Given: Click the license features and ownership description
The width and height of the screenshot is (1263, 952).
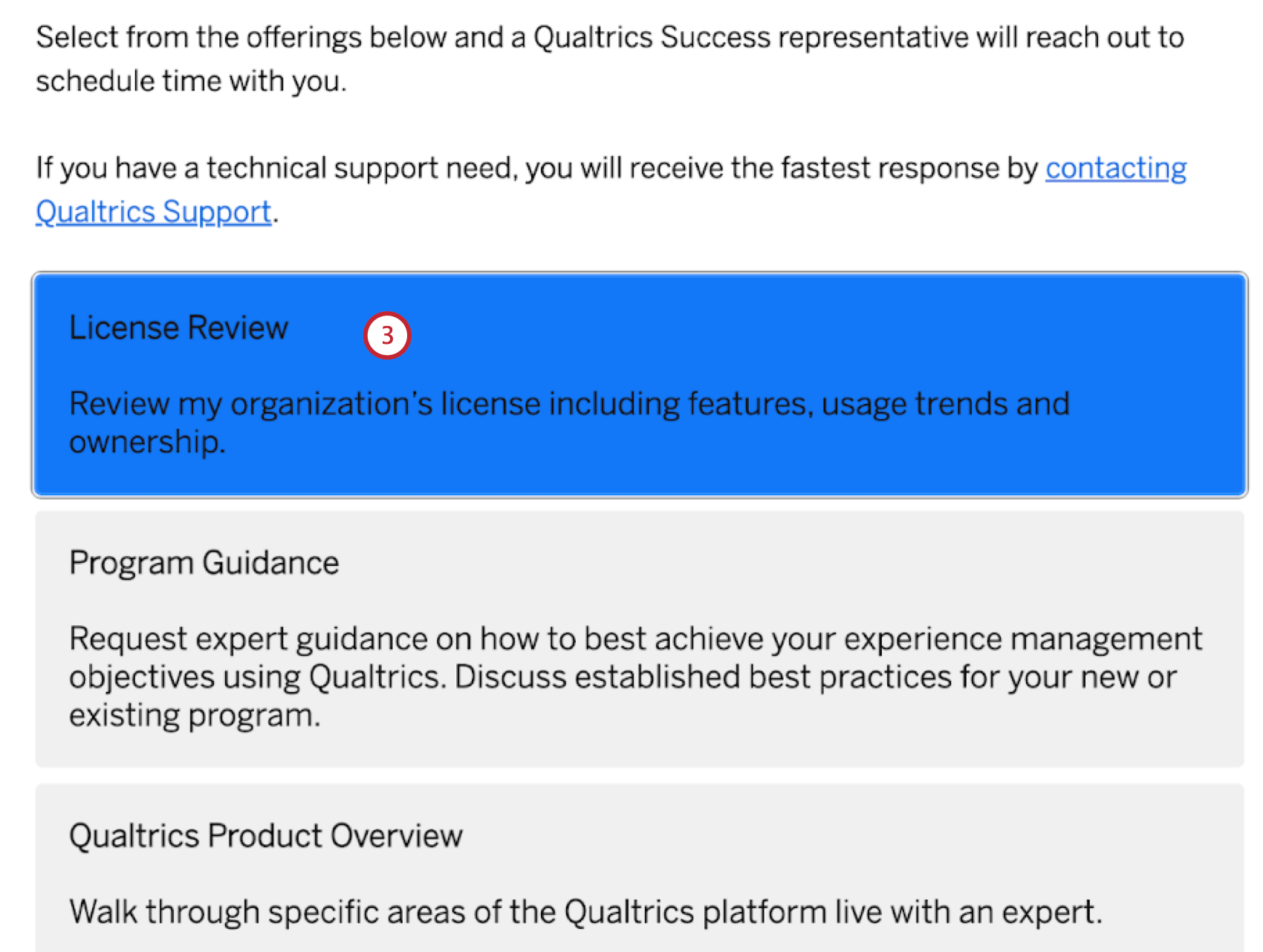Looking at the screenshot, I should (569, 423).
